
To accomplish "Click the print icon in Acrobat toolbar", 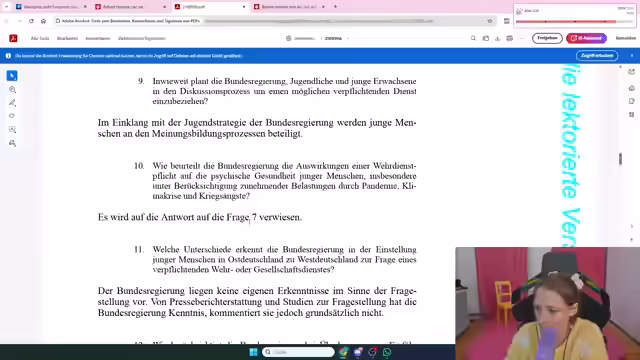I will (x=509, y=38).
